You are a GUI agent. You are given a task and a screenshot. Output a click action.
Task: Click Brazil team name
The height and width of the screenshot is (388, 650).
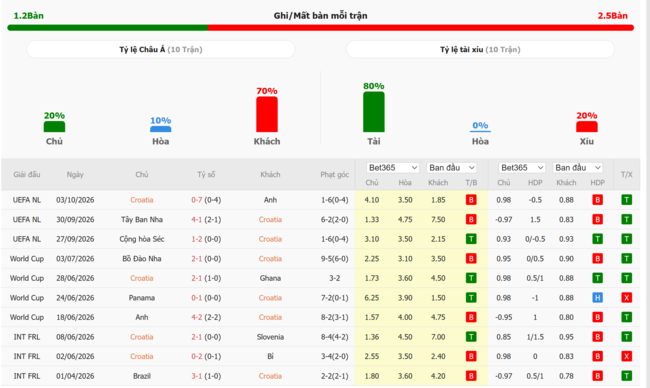(142, 376)
